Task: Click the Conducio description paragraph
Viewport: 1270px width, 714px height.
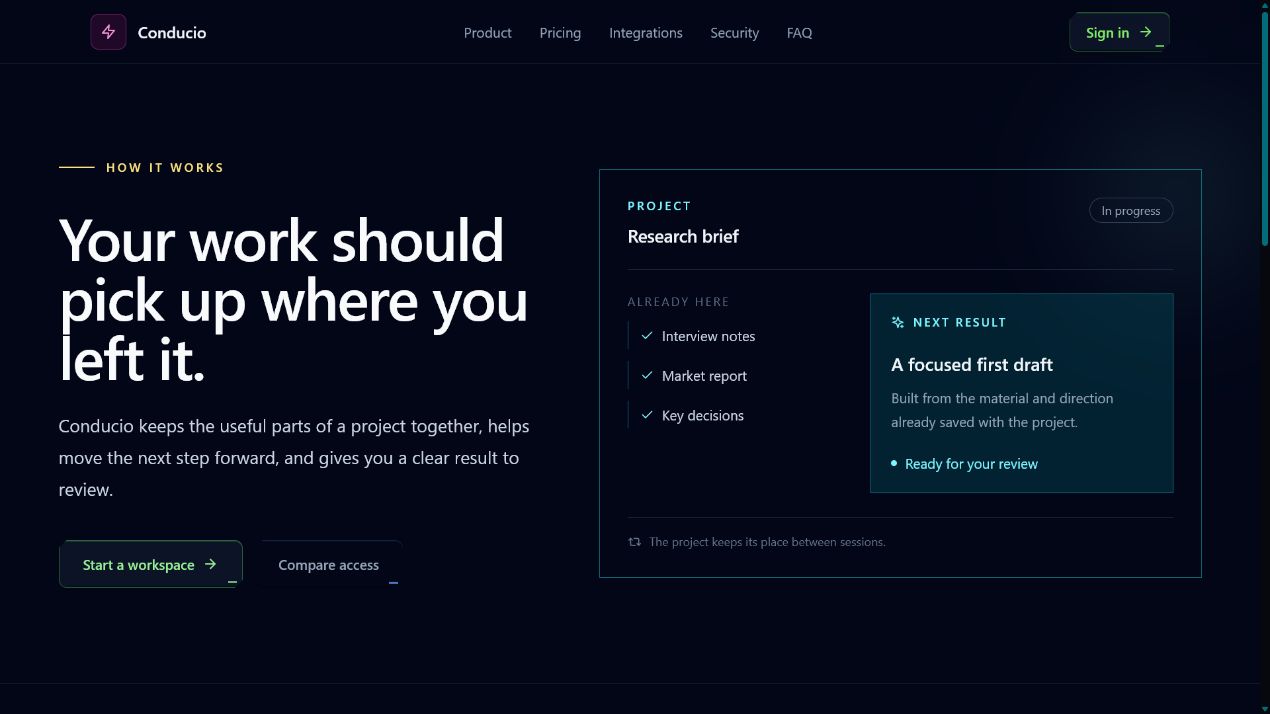Action: coord(294,458)
